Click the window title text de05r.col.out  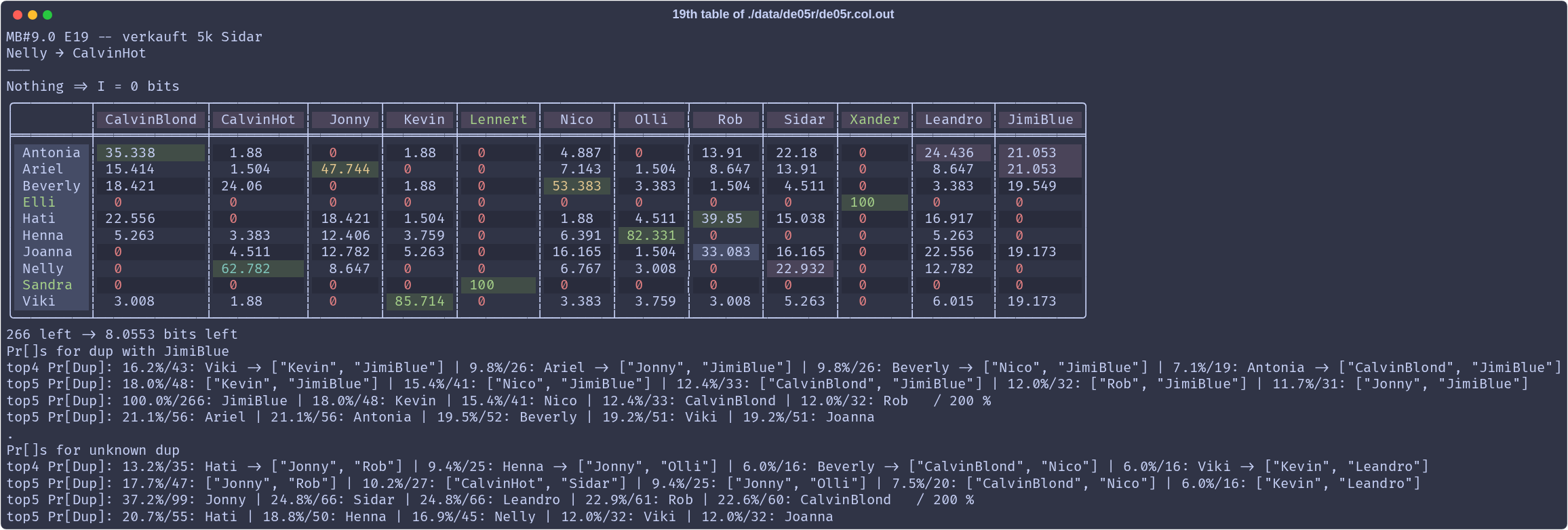coord(783,14)
